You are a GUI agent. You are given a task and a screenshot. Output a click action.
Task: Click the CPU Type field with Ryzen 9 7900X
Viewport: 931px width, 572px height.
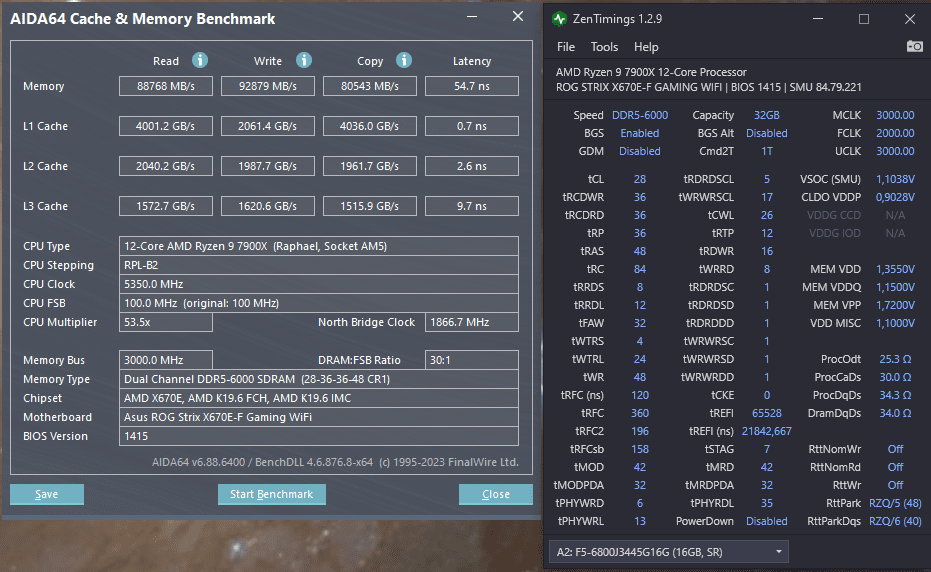tap(319, 246)
